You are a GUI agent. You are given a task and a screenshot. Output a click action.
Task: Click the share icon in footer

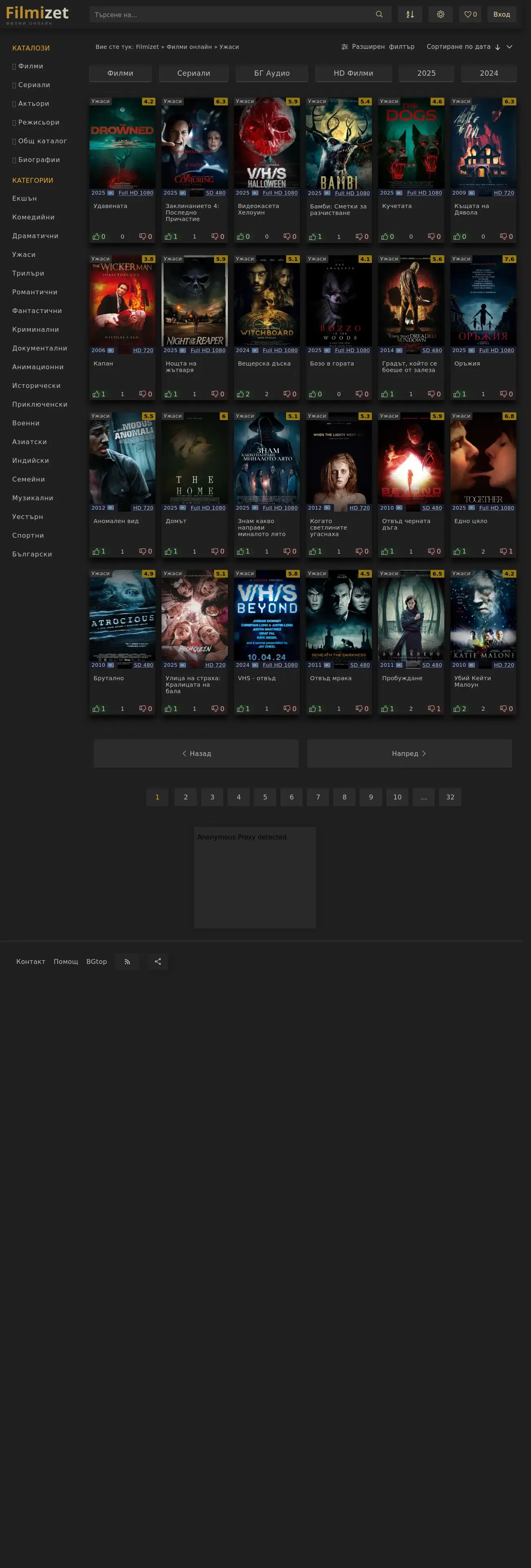tap(157, 962)
